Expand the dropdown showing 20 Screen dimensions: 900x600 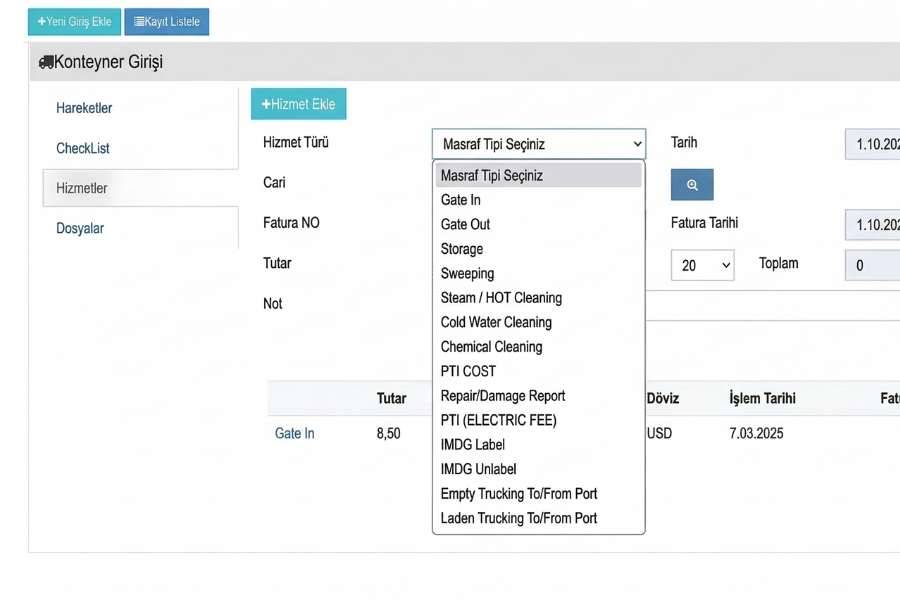click(x=702, y=266)
